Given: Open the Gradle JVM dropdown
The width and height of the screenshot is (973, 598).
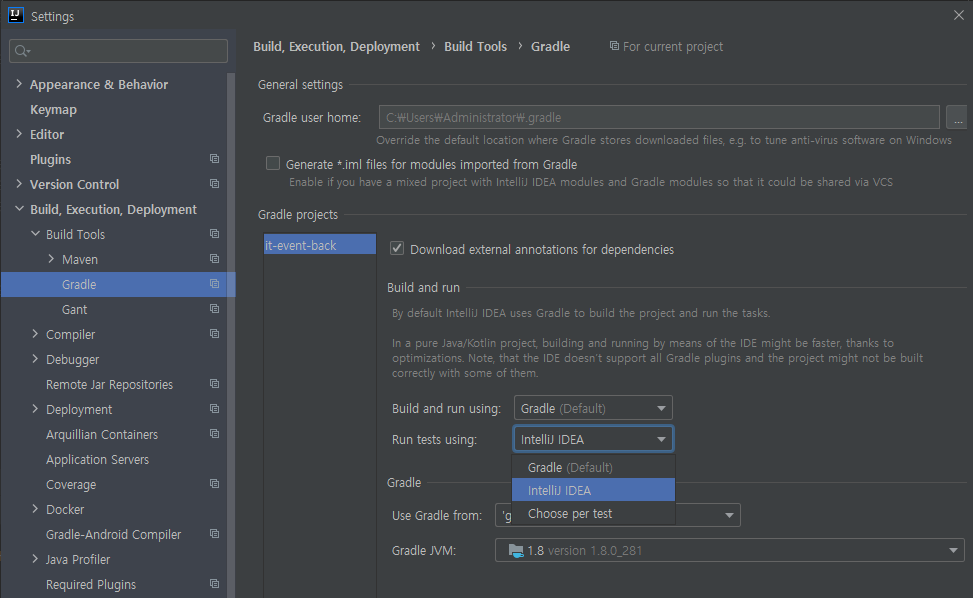Looking at the screenshot, I should click(x=730, y=550).
